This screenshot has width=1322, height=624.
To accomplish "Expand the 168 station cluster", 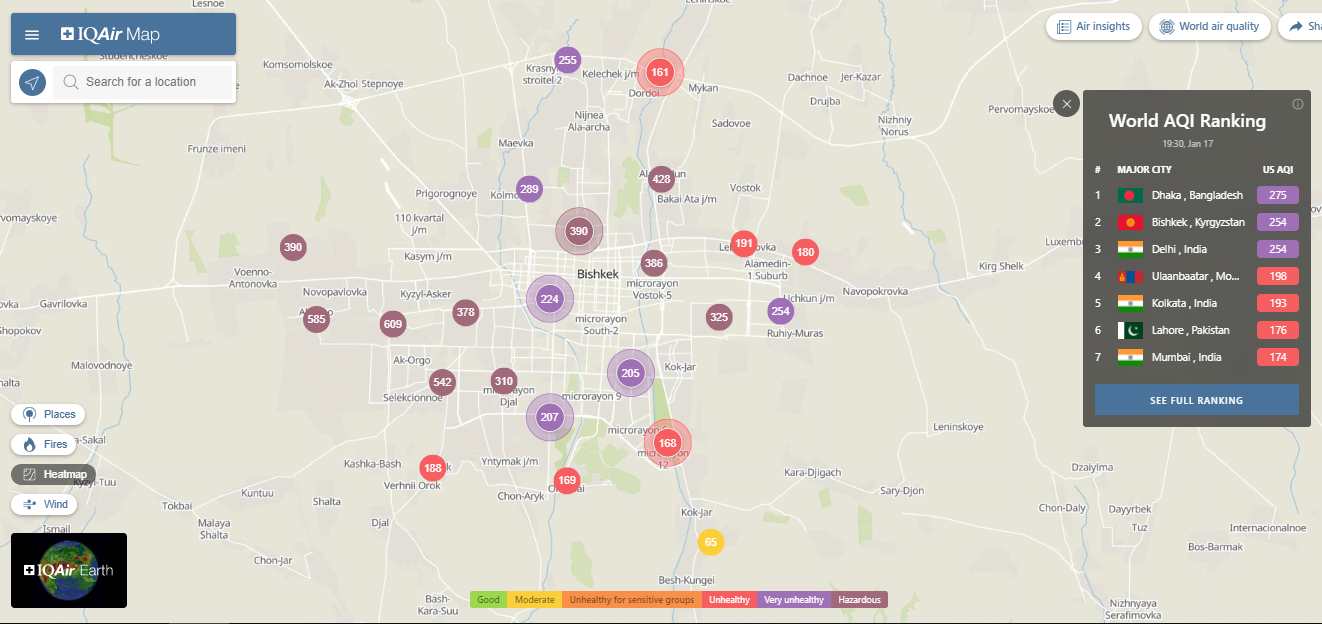I will pos(667,443).
